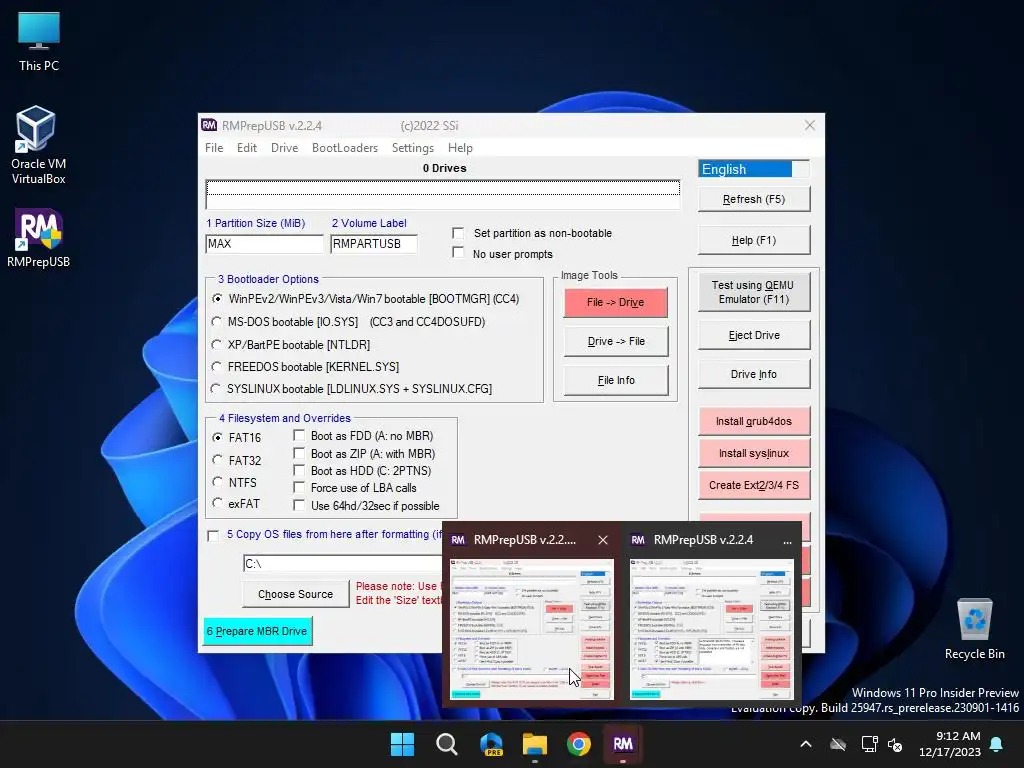
Task: Open Google Chrome from taskbar
Action: [x=579, y=744]
